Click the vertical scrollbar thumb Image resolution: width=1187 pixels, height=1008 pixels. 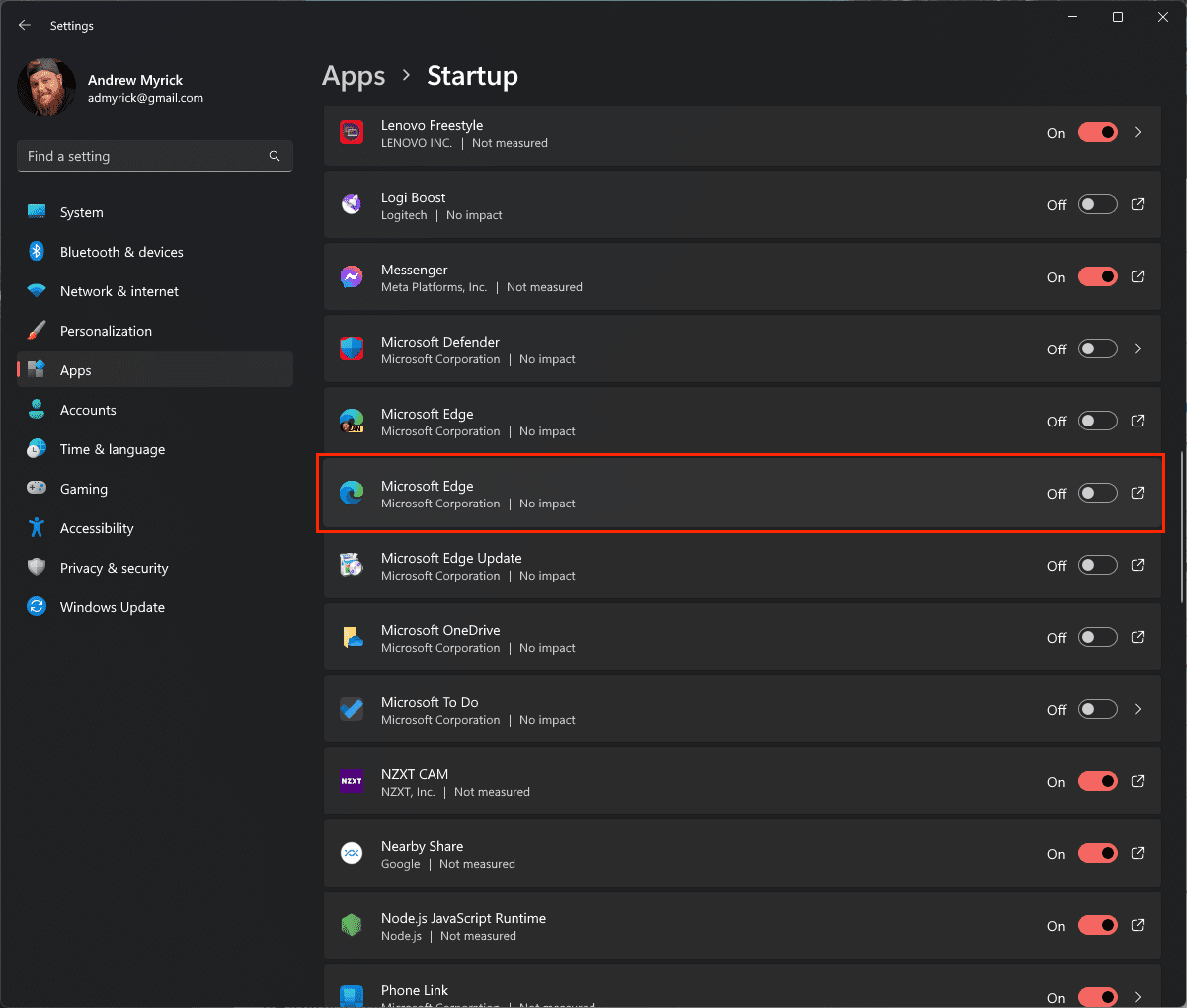coord(1182,527)
